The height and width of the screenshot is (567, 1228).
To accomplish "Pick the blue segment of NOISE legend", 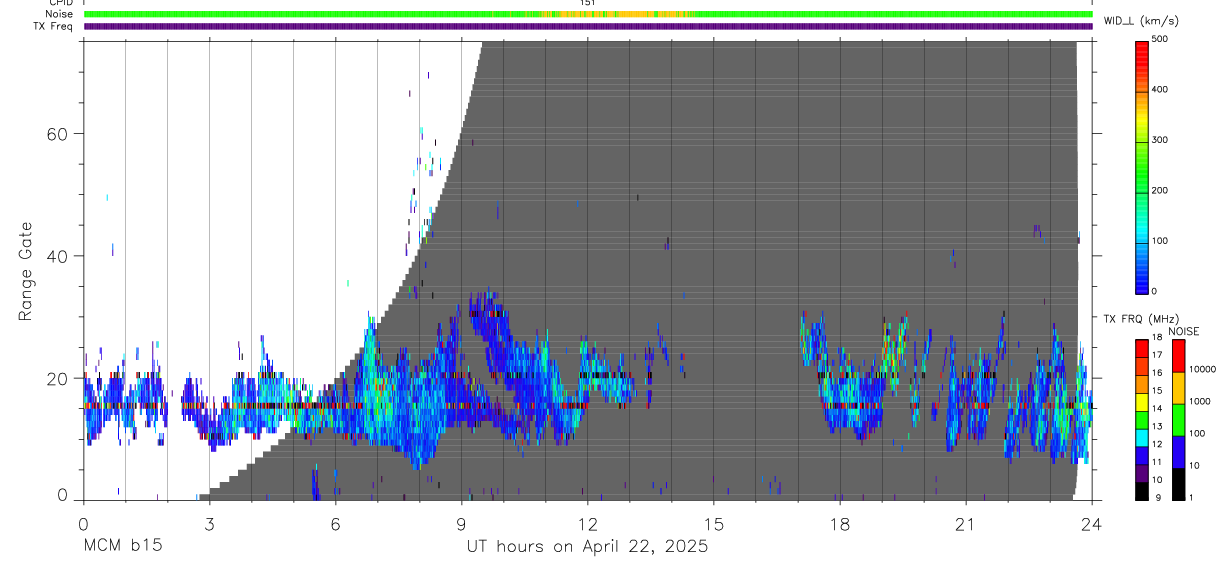I will coord(1177,451).
